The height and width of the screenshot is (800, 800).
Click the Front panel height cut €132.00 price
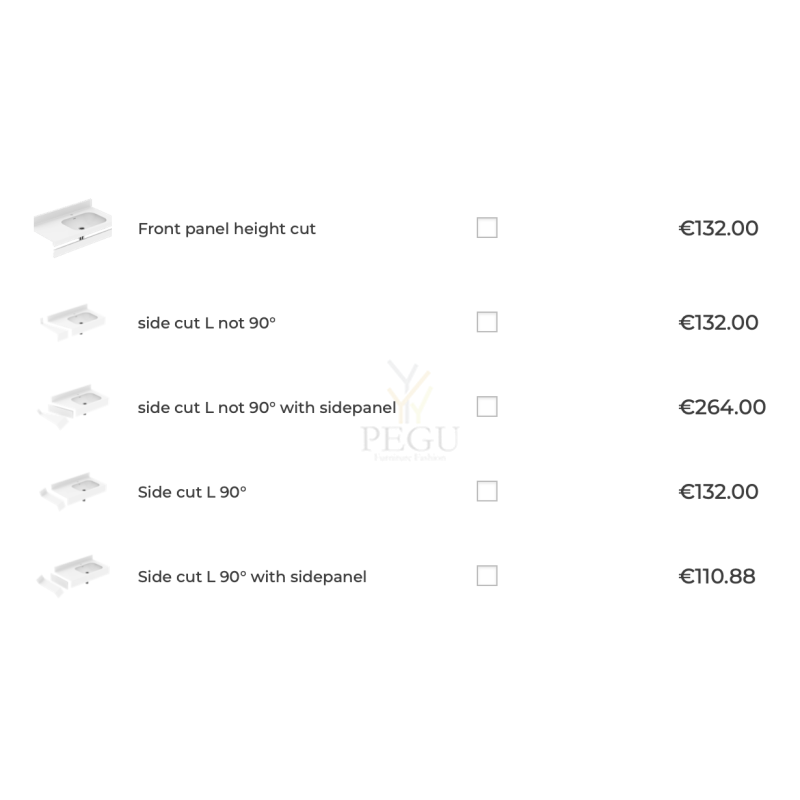[x=718, y=228]
